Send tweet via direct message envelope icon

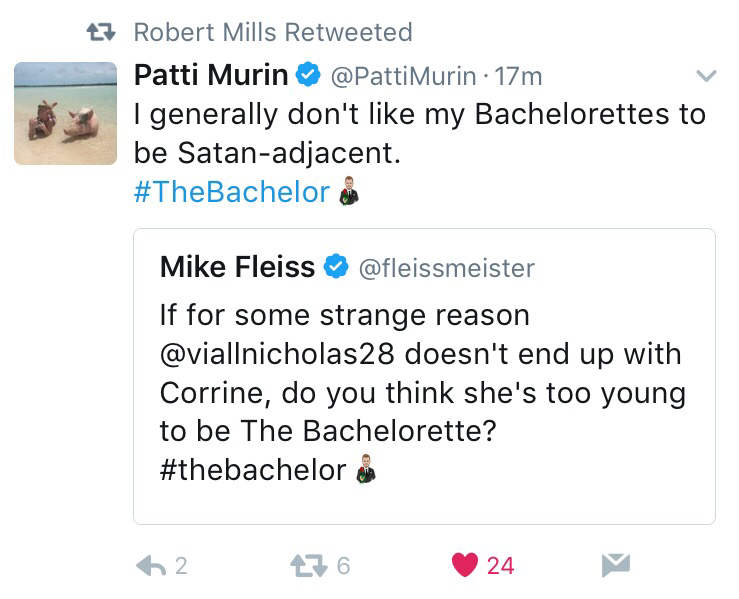(x=615, y=566)
